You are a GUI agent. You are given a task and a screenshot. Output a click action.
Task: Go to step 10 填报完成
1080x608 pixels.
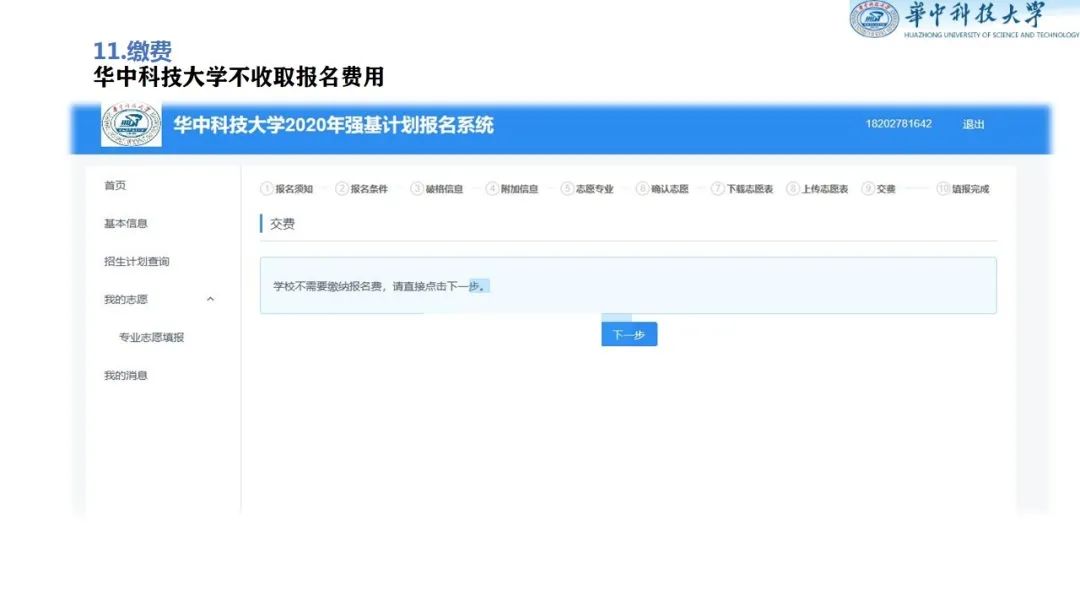pos(963,189)
